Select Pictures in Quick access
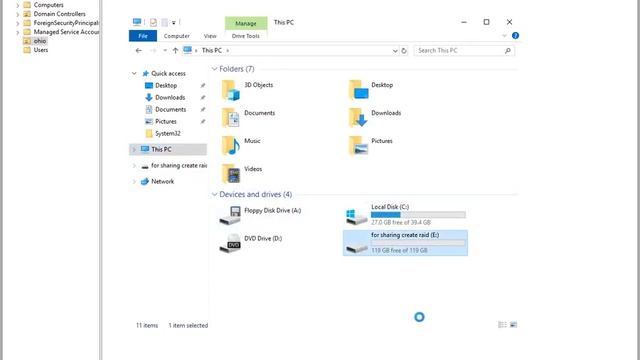This screenshot has height=360, width=640. click(x=166, y=122)
